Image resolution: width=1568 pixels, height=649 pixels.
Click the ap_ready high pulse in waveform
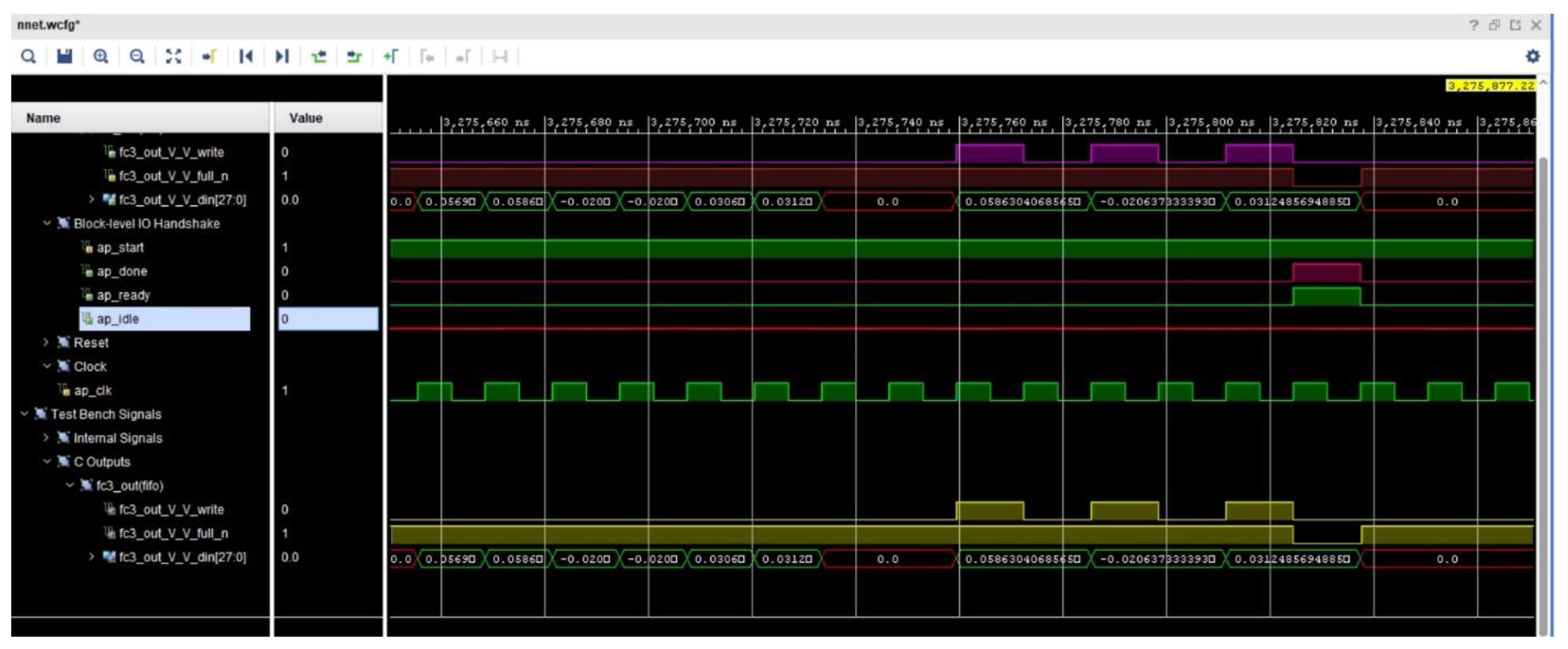click(1326, 296)
